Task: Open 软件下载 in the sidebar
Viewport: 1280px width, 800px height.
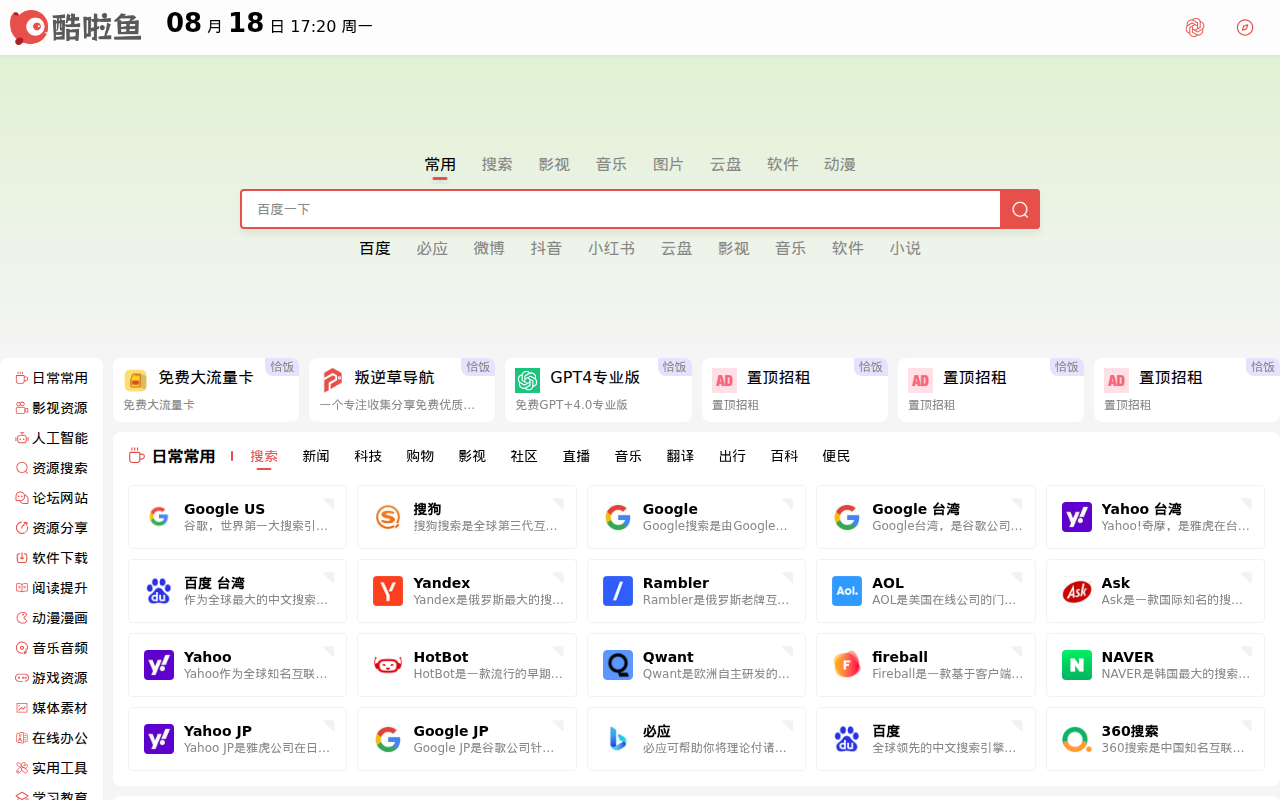Action: [x=52, y=558]
